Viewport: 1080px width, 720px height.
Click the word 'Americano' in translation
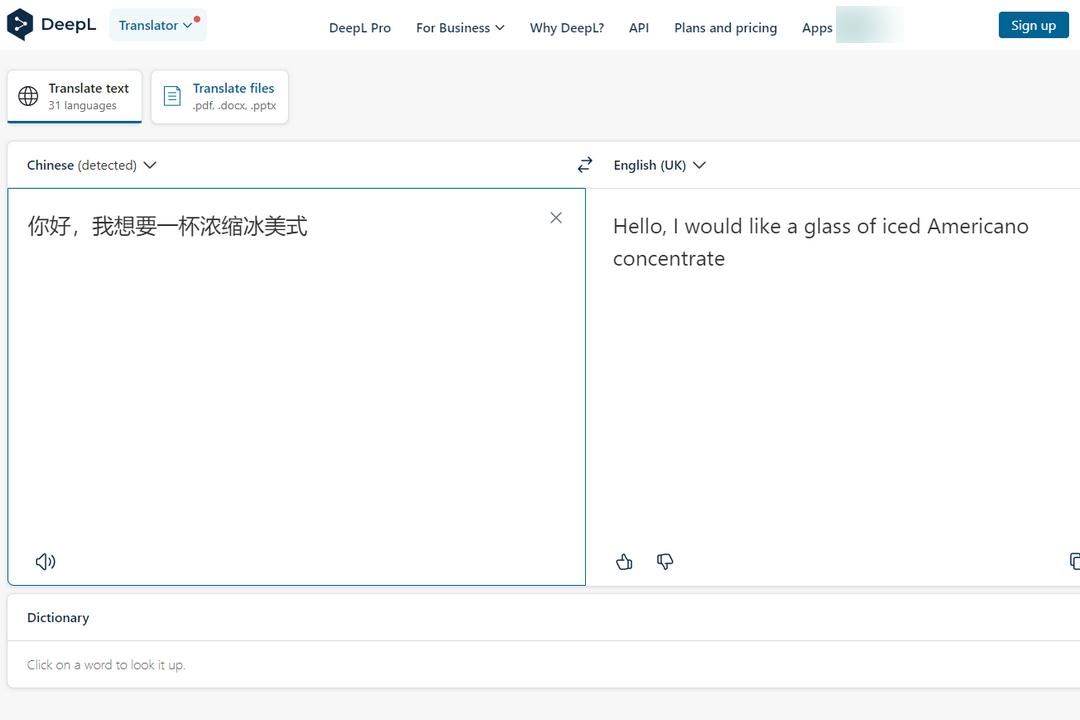pyautogui.click(x=978, y=226)
